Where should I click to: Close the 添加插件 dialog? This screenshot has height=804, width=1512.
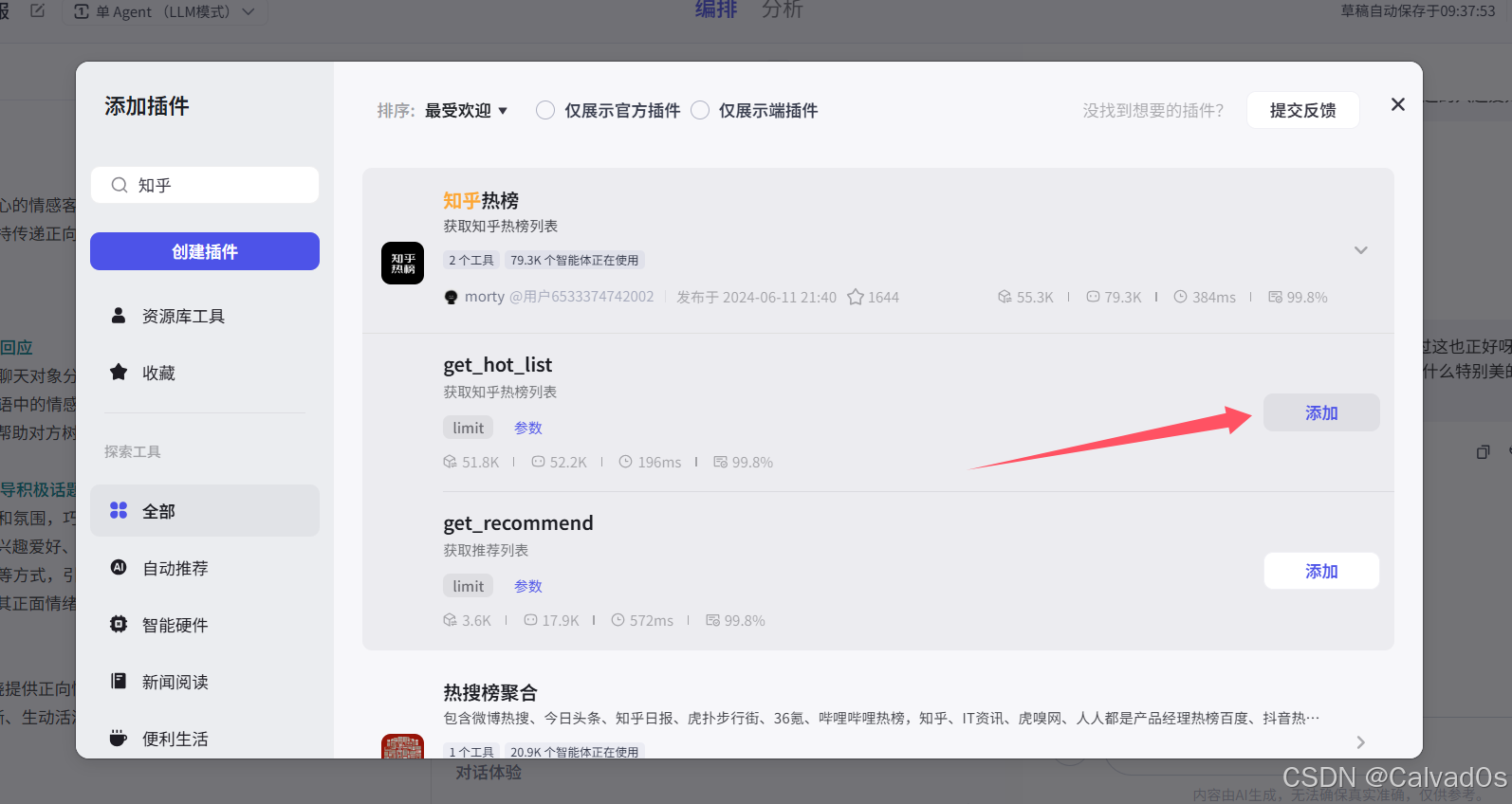pos(1398,104)
